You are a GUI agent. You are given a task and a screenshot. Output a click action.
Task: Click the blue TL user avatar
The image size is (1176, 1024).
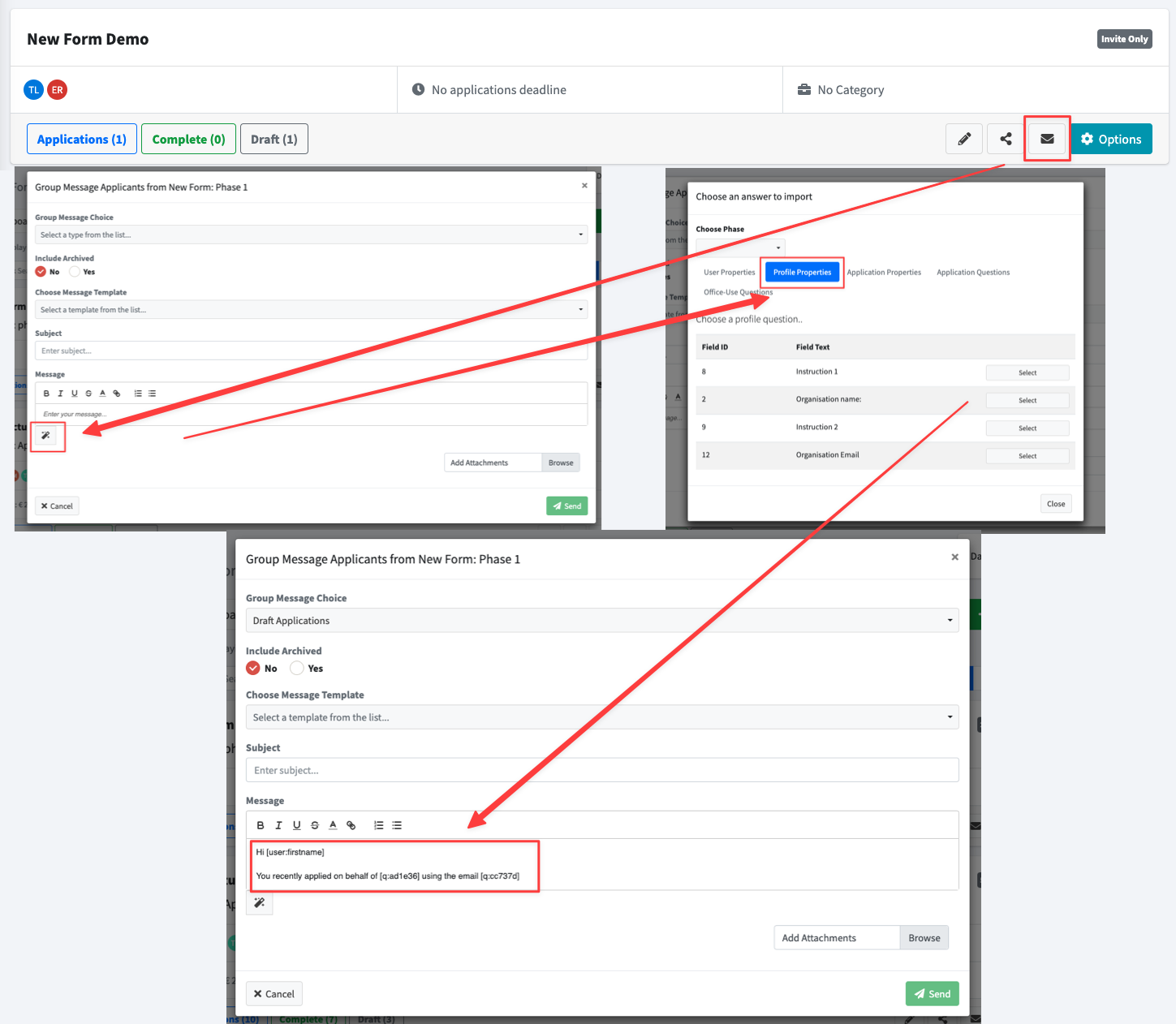pos(33,90)
